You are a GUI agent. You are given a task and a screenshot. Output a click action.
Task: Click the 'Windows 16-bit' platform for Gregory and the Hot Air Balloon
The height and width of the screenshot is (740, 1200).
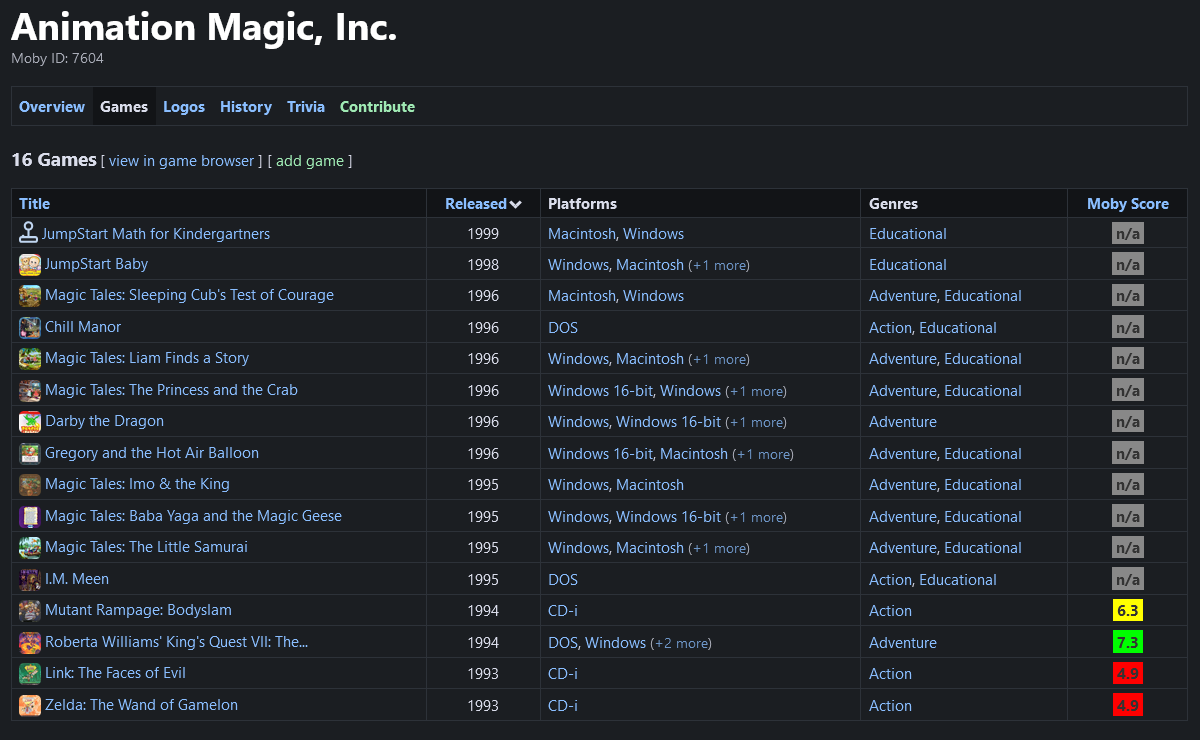601,454
